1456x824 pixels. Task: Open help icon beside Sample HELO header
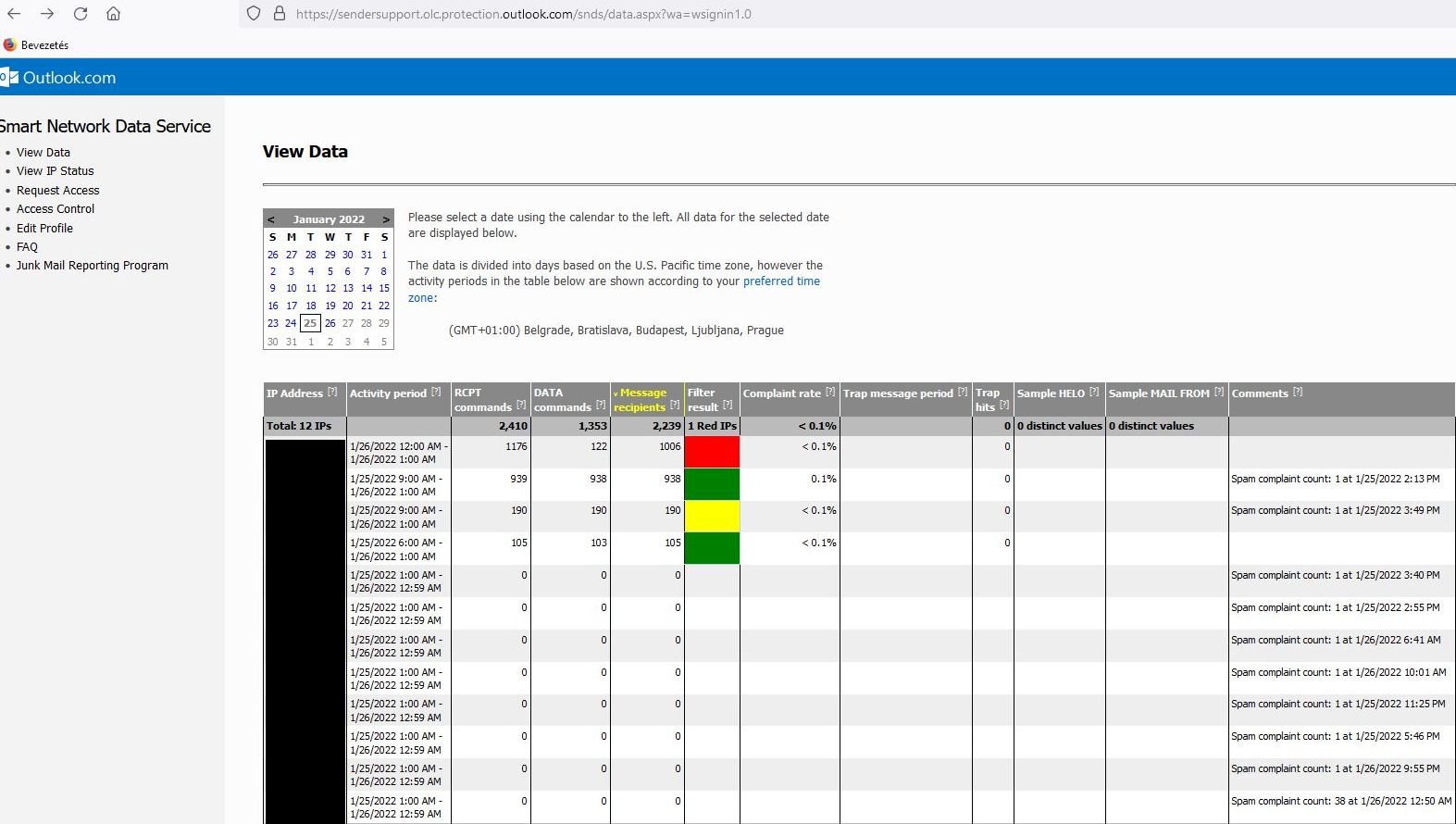pos(1094,393)
